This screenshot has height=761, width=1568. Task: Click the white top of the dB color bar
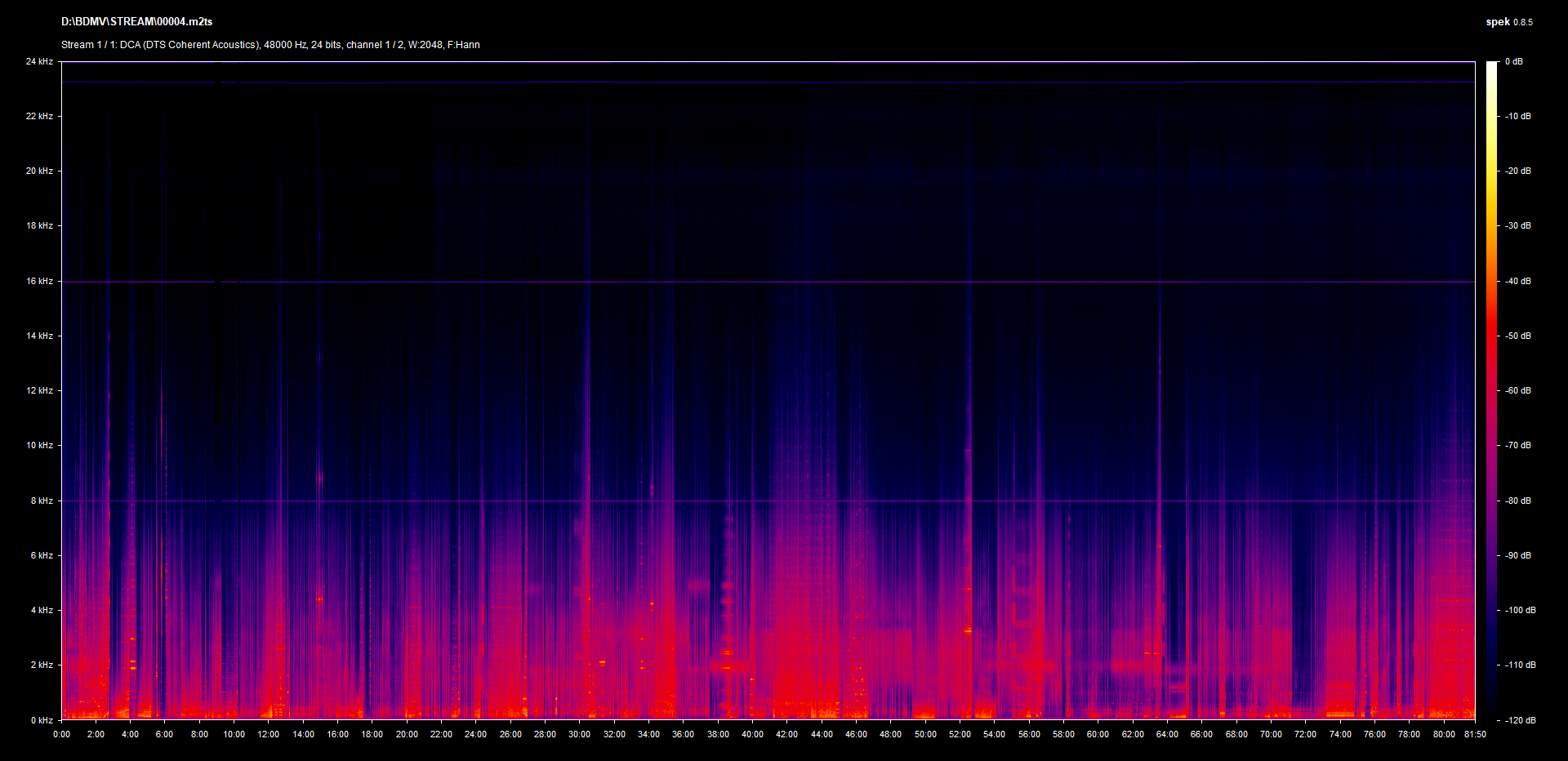[1492, 65]
